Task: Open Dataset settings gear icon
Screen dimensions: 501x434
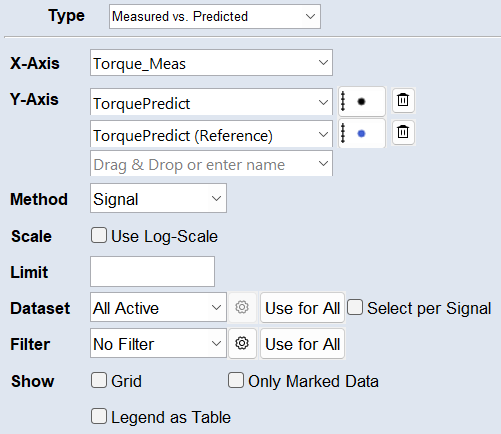Action: (x=242, y=307)
